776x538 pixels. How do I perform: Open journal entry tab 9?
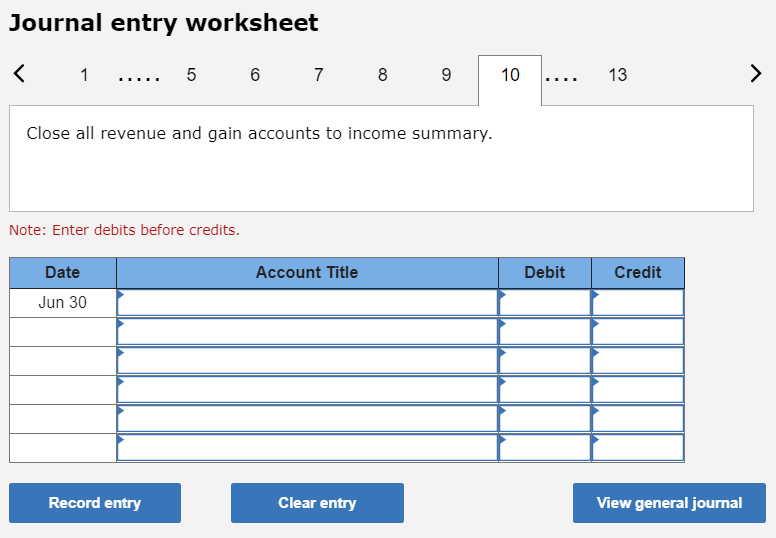(x=446, y=75)
